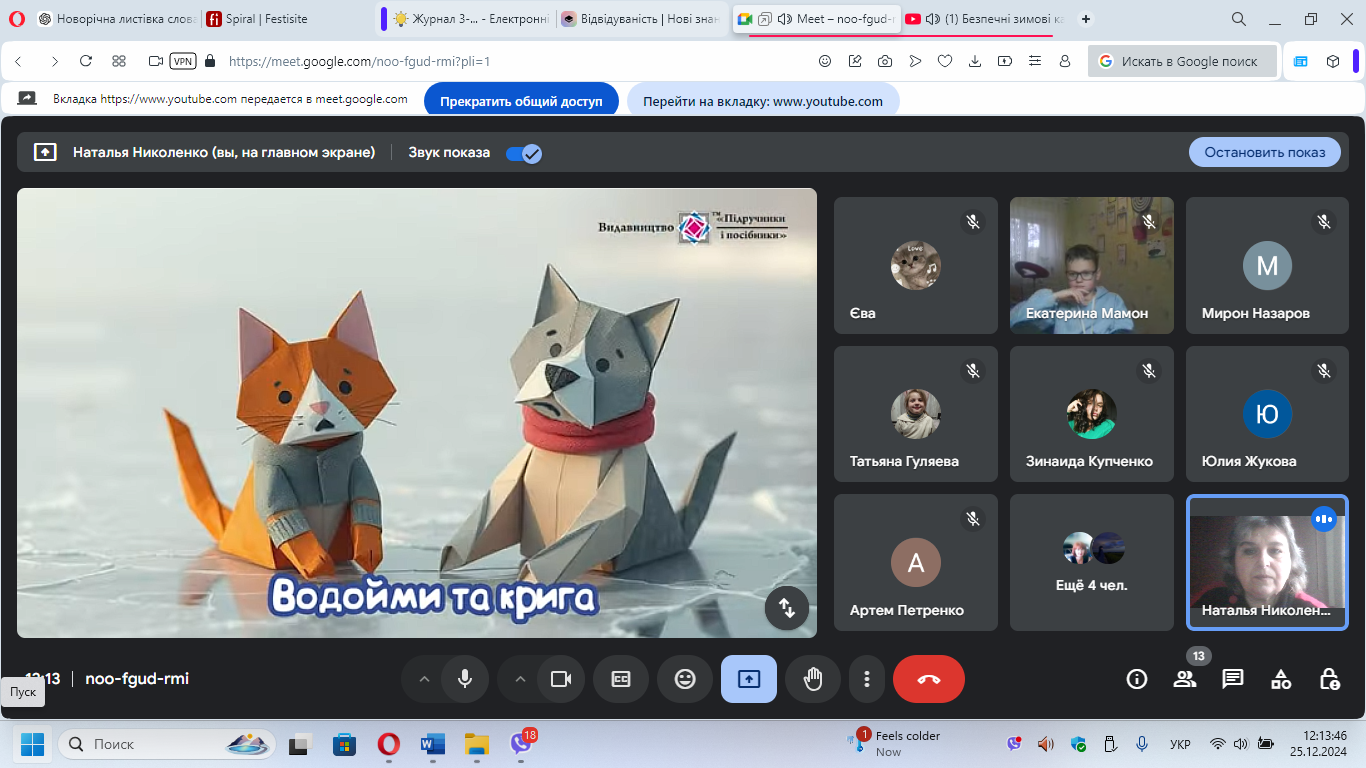Click Екатерина Мамон video tile

point(1092,265)
